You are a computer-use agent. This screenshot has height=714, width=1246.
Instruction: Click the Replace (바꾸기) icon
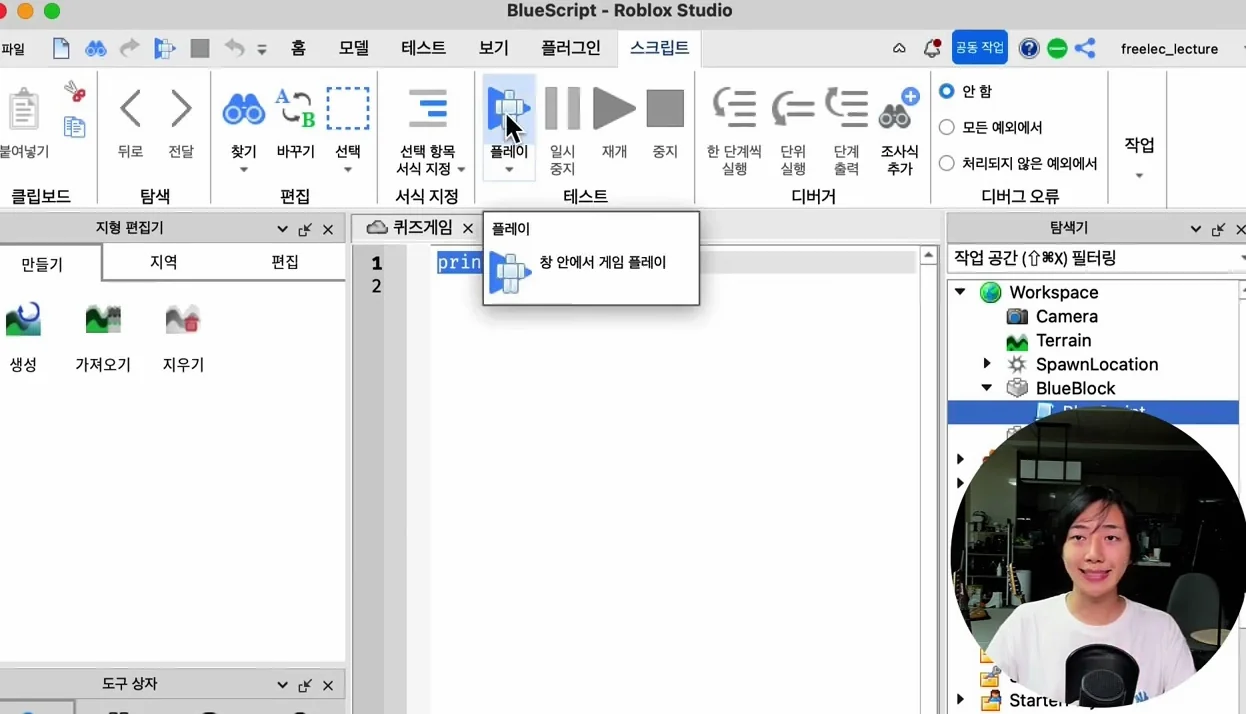coord(295,108)
